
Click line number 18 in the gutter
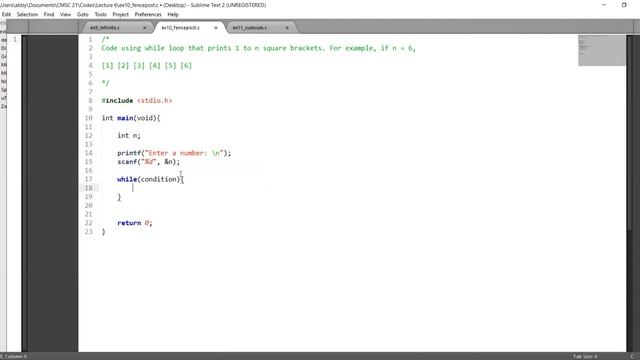point(89,188)
